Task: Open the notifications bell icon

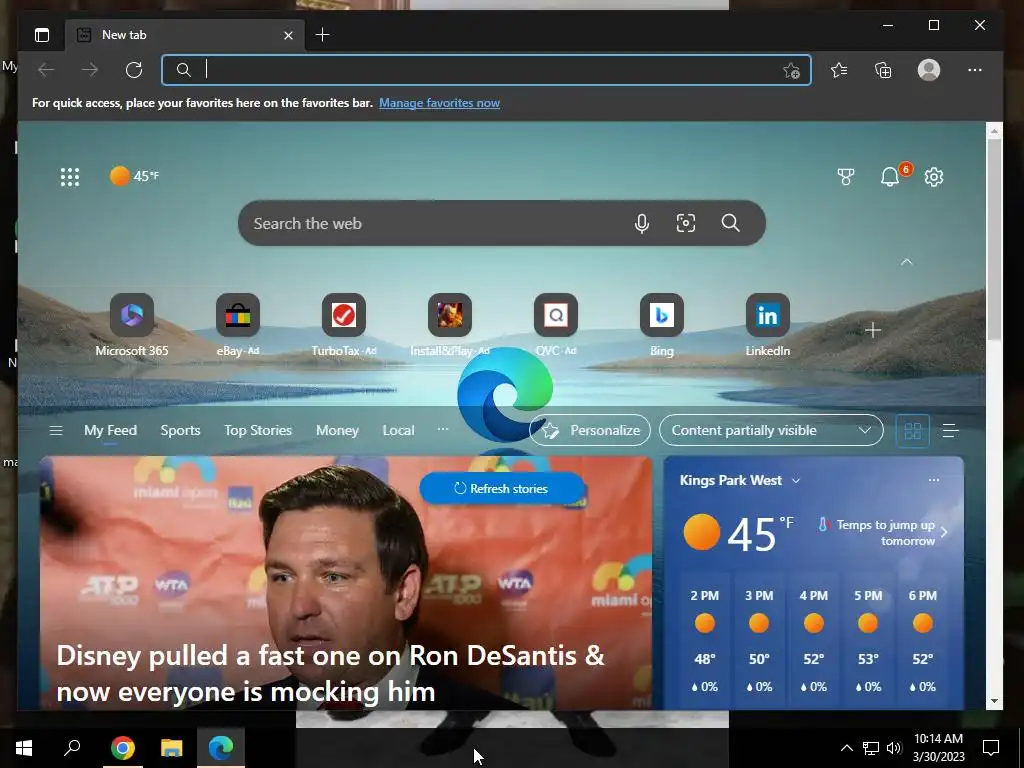Action: 890,176
